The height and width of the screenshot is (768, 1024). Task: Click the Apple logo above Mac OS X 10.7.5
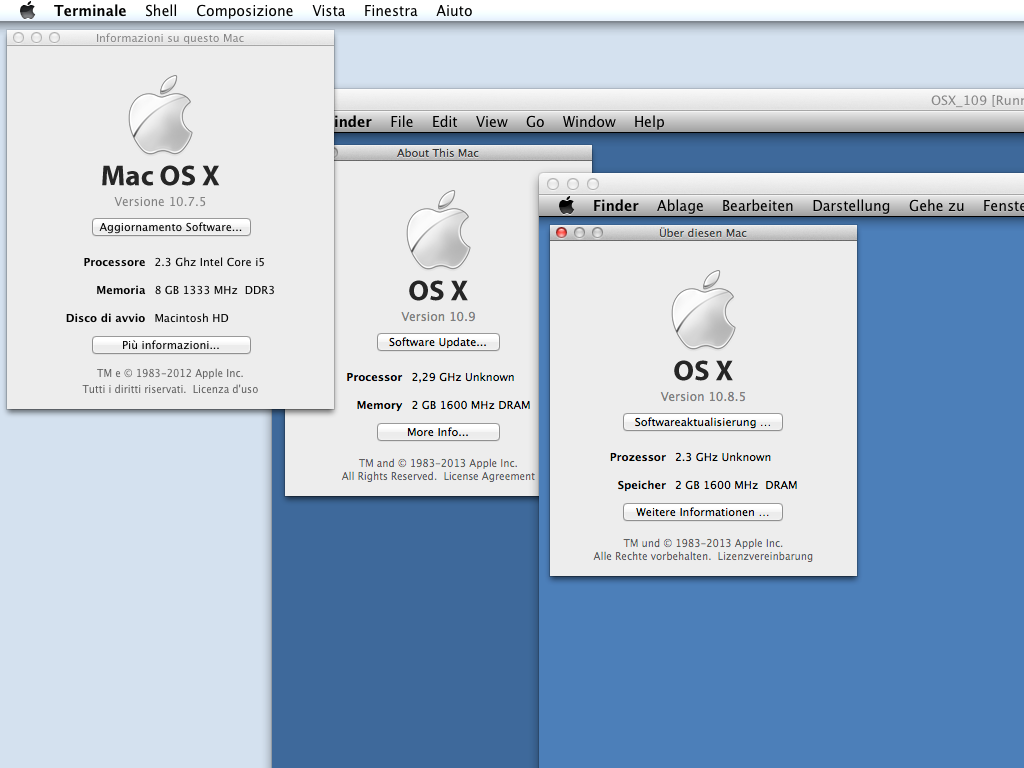[x=160, y=114]
